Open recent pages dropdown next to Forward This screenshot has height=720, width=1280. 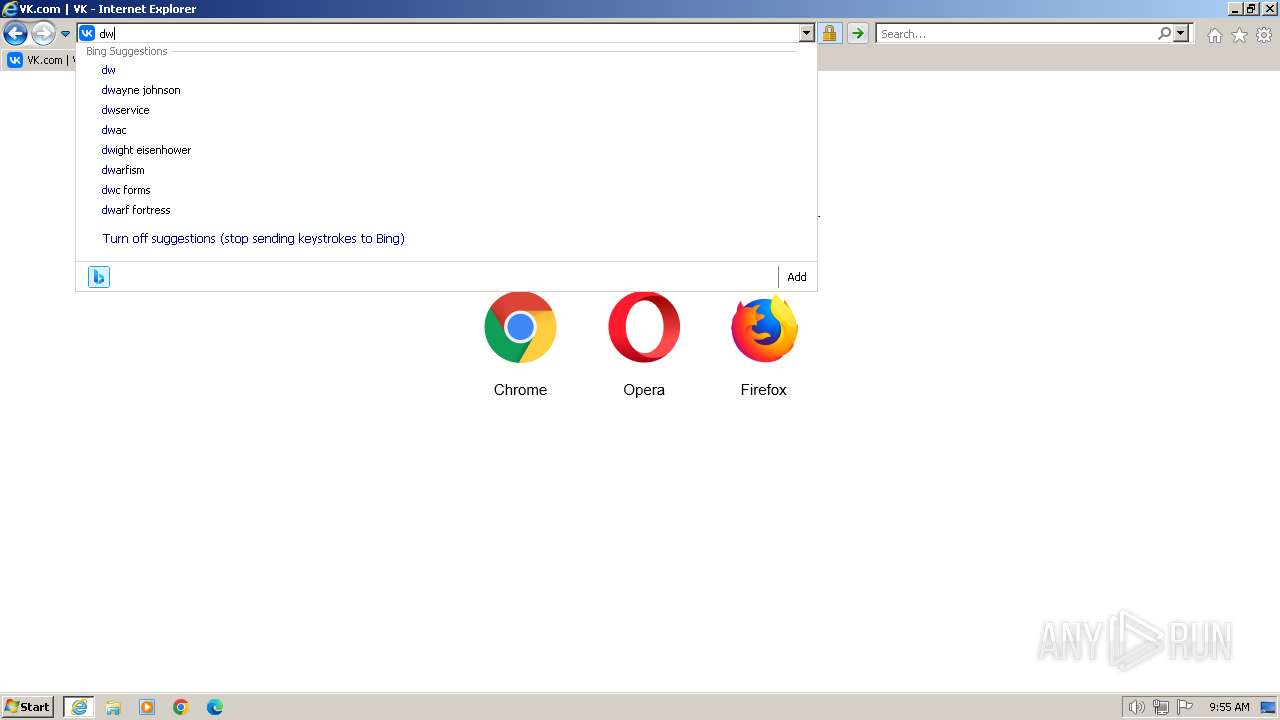coord(65,34)
